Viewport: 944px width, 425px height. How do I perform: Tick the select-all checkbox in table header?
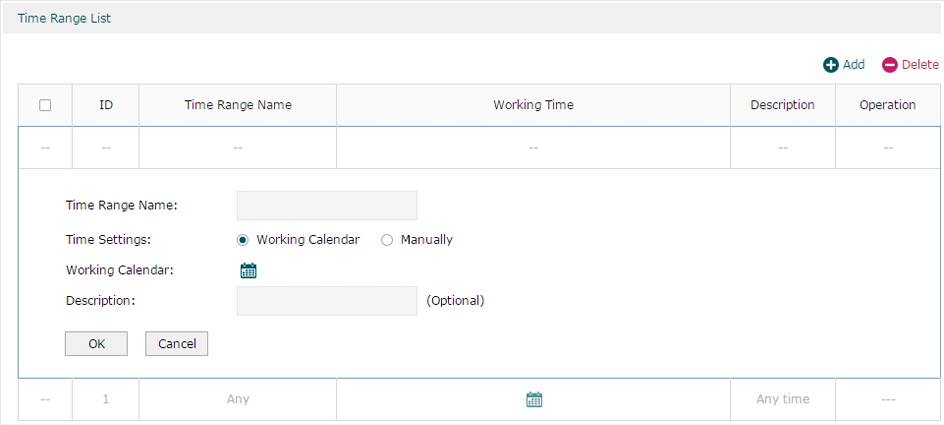pyautogui.click(x=45, y=105)
